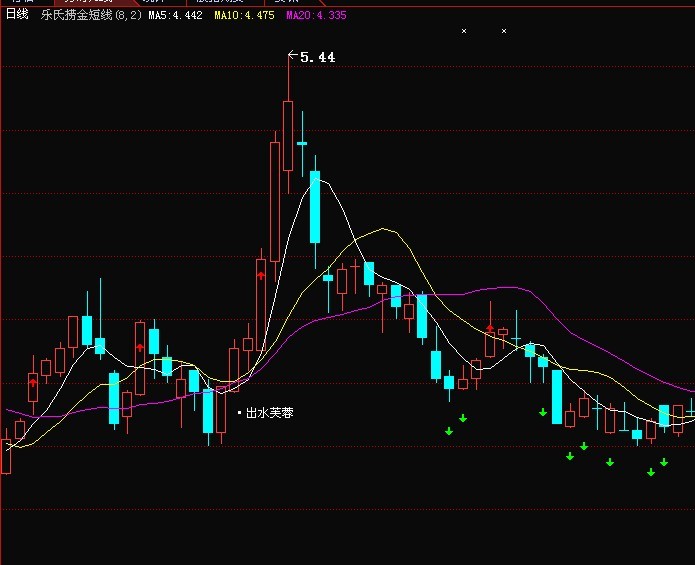Select the magenta MA20:4.335 value
The image size is (695, 565).
click(x=316, y=16)
